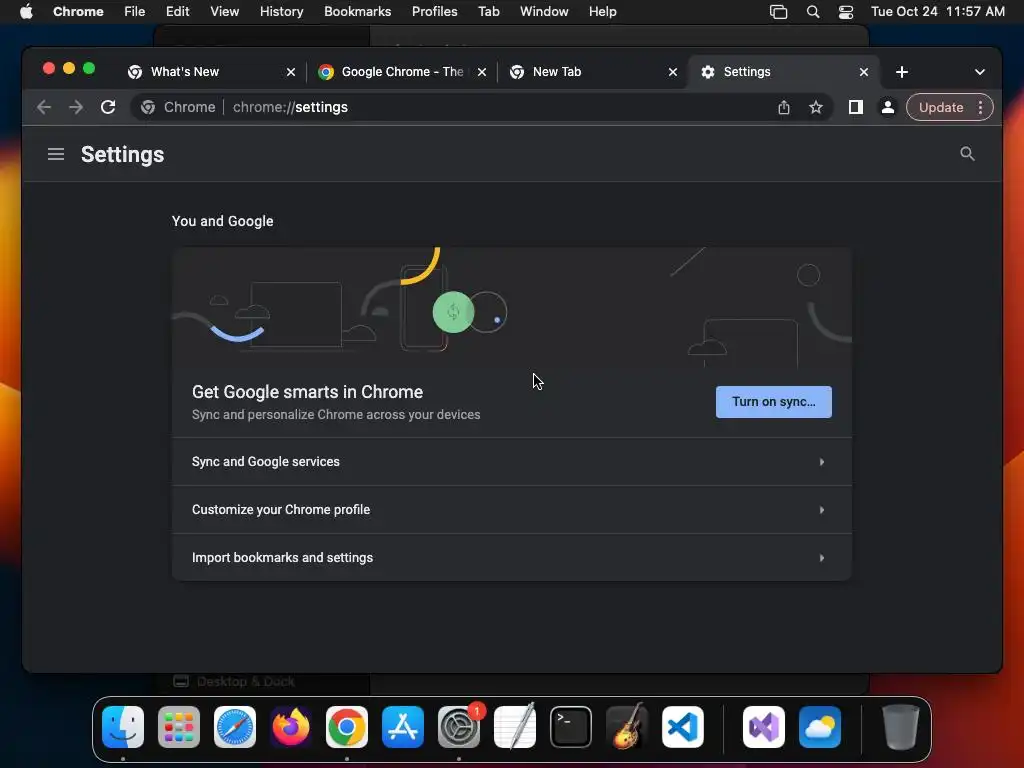Open App Store from the Dock
This screenshot has width=1024, height=768.
point(403,727)
